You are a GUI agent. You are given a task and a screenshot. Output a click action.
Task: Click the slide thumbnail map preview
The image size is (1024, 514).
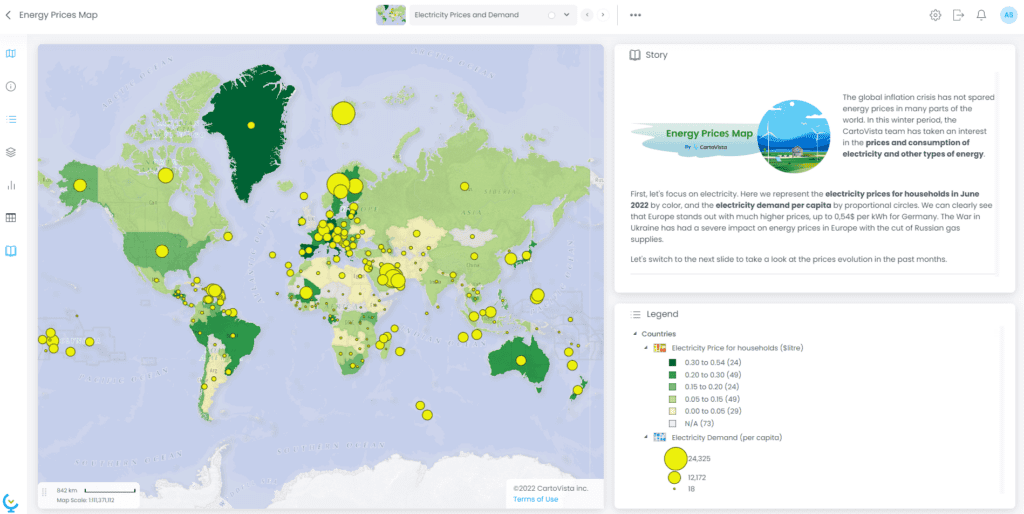pos(391,14)
